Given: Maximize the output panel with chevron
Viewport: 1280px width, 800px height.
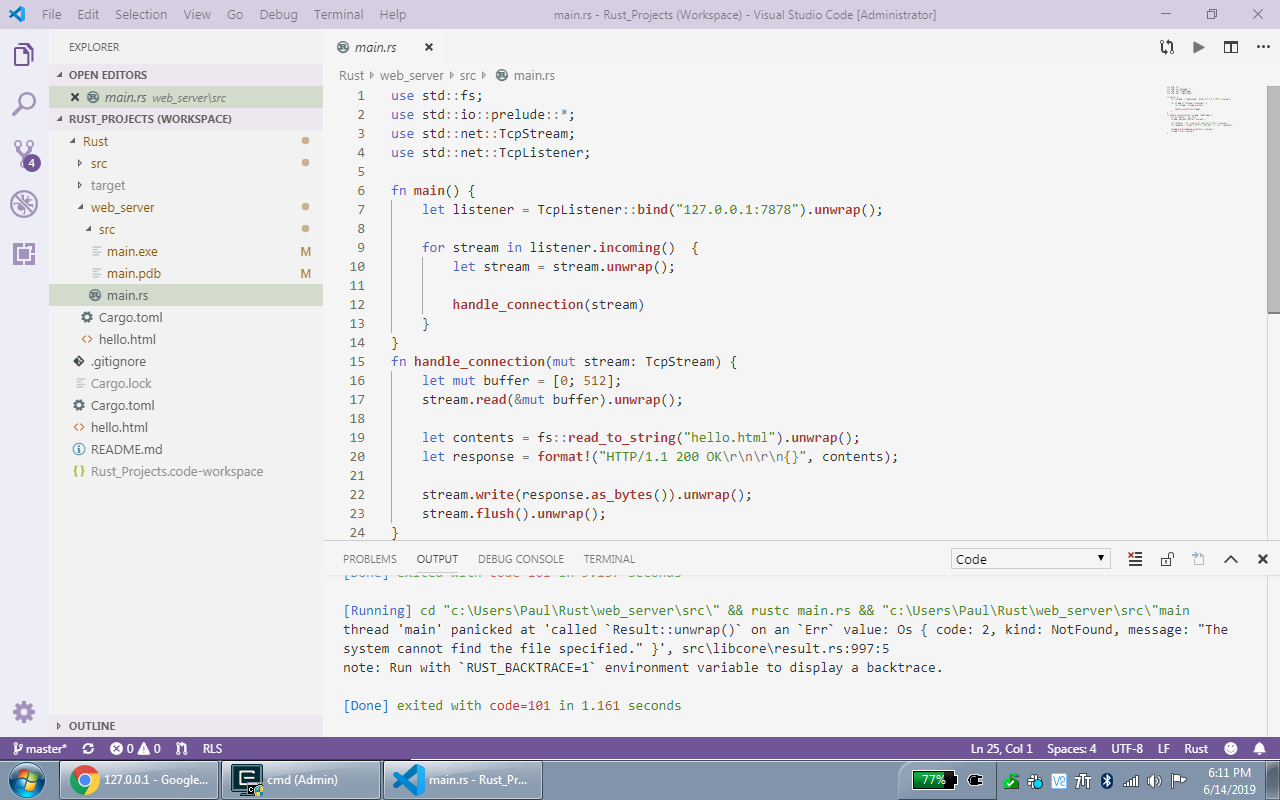Looking at the screenshot, I should [x=1231, y=559].
